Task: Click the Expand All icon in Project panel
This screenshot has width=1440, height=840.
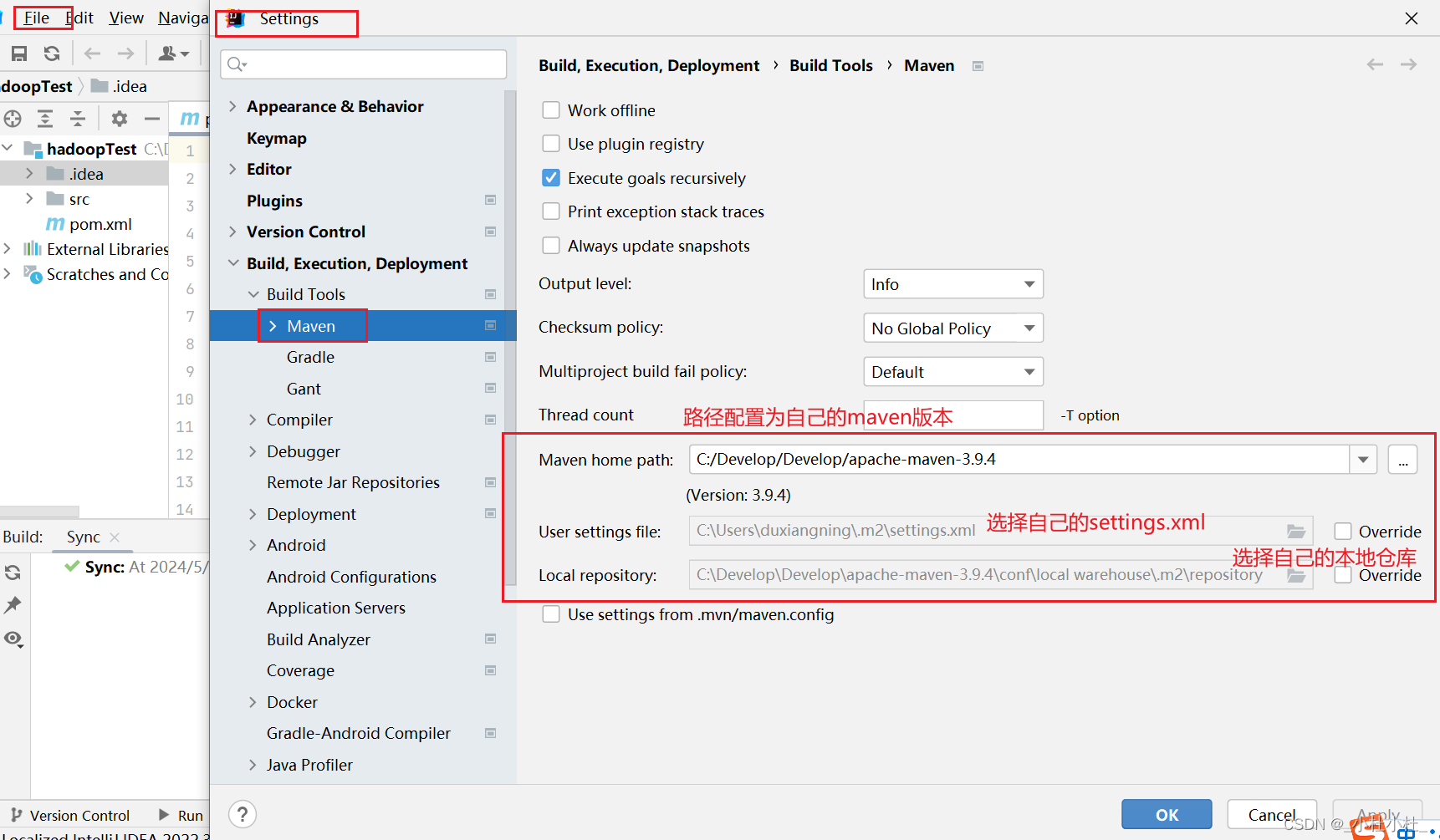Action: coord(45,119)
